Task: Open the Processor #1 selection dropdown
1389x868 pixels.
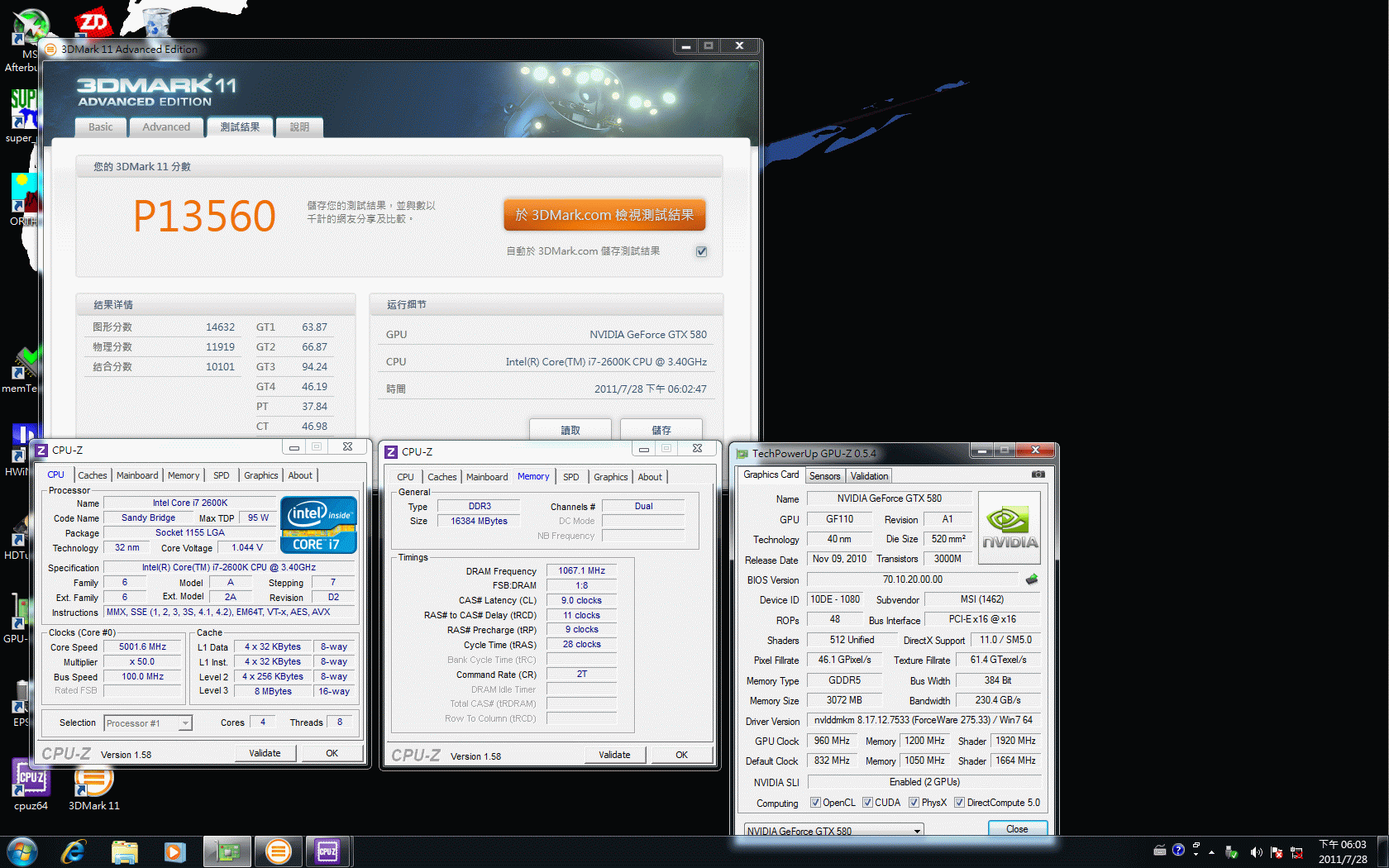Action: pos(148,723)
